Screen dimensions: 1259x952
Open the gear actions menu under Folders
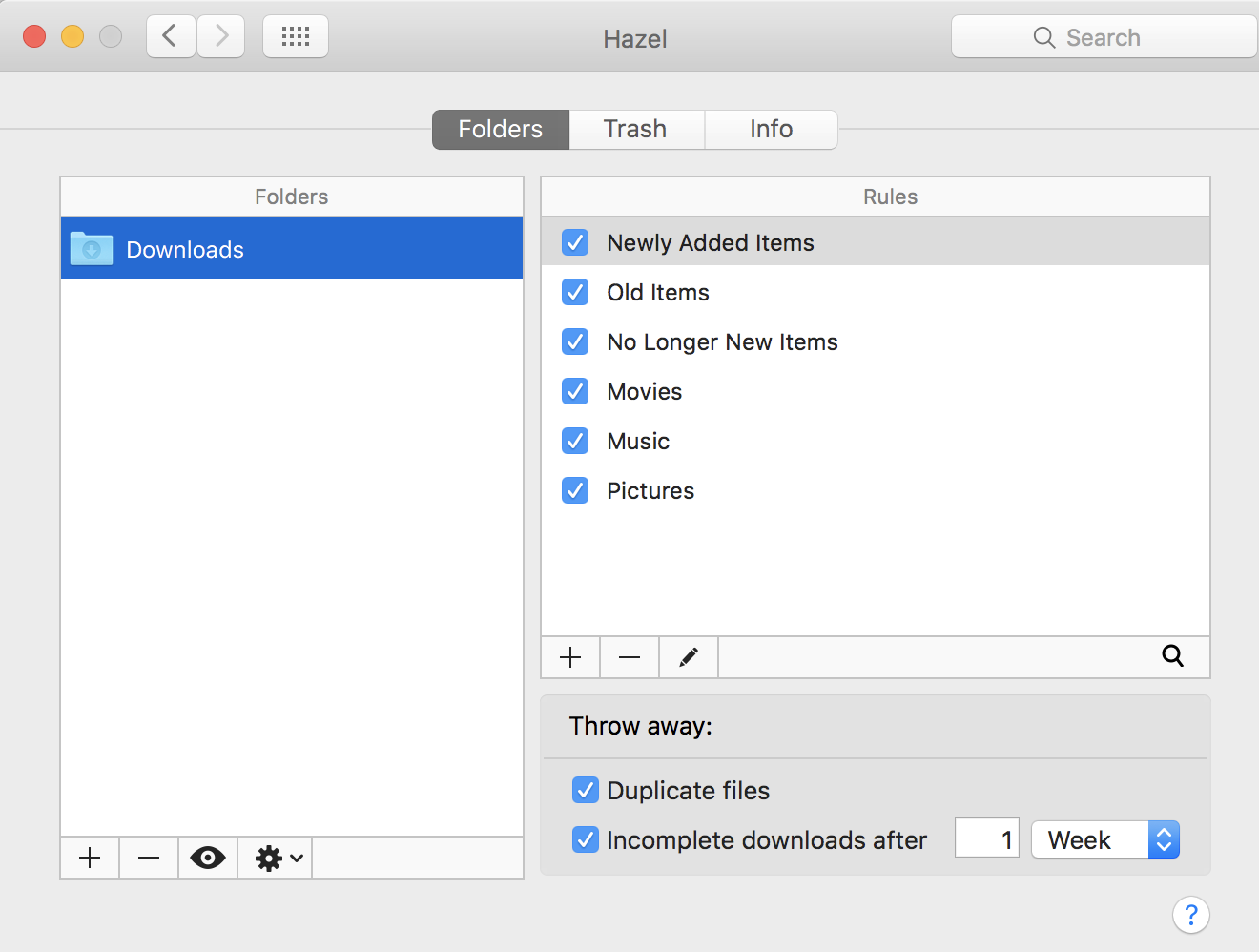tap(277, 858)
